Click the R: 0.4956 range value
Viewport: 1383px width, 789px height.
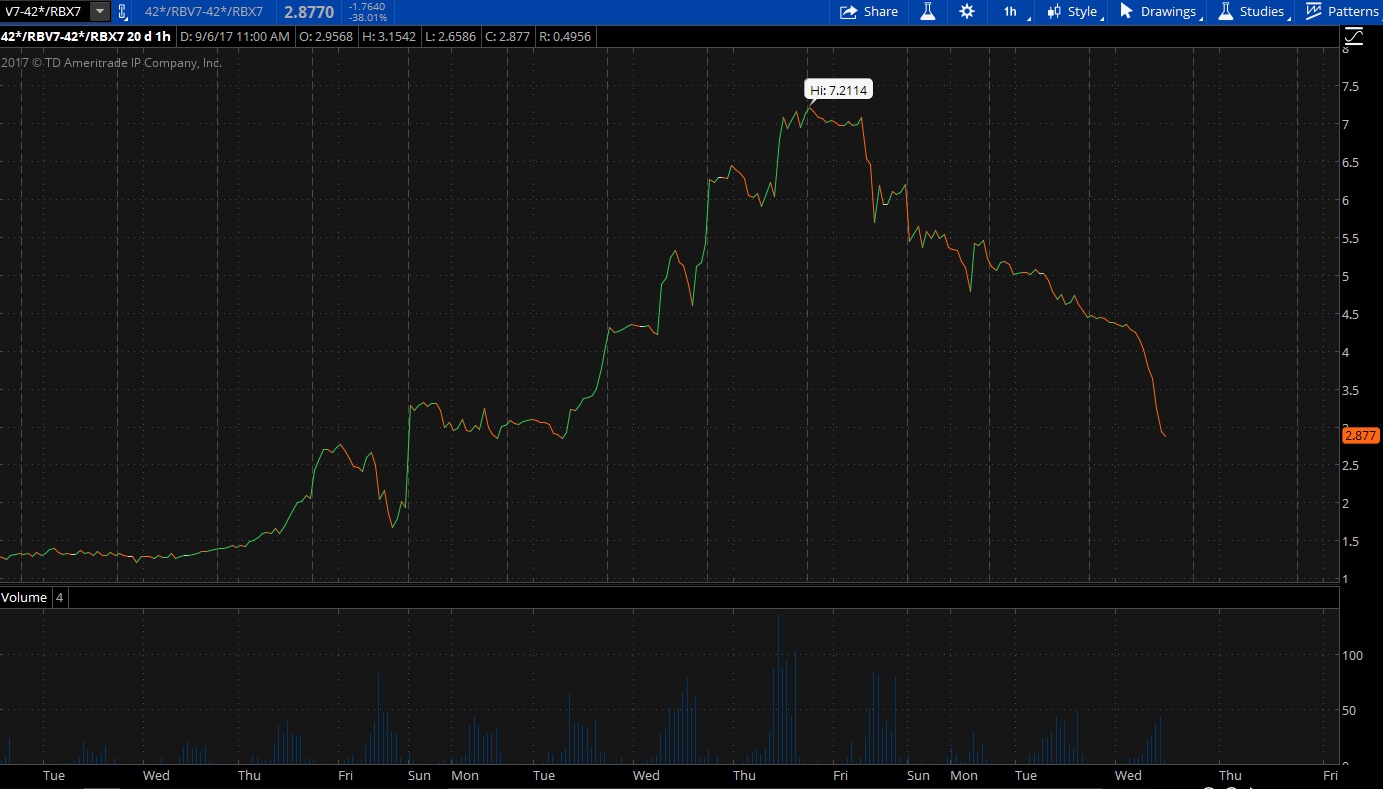(565, 37)
